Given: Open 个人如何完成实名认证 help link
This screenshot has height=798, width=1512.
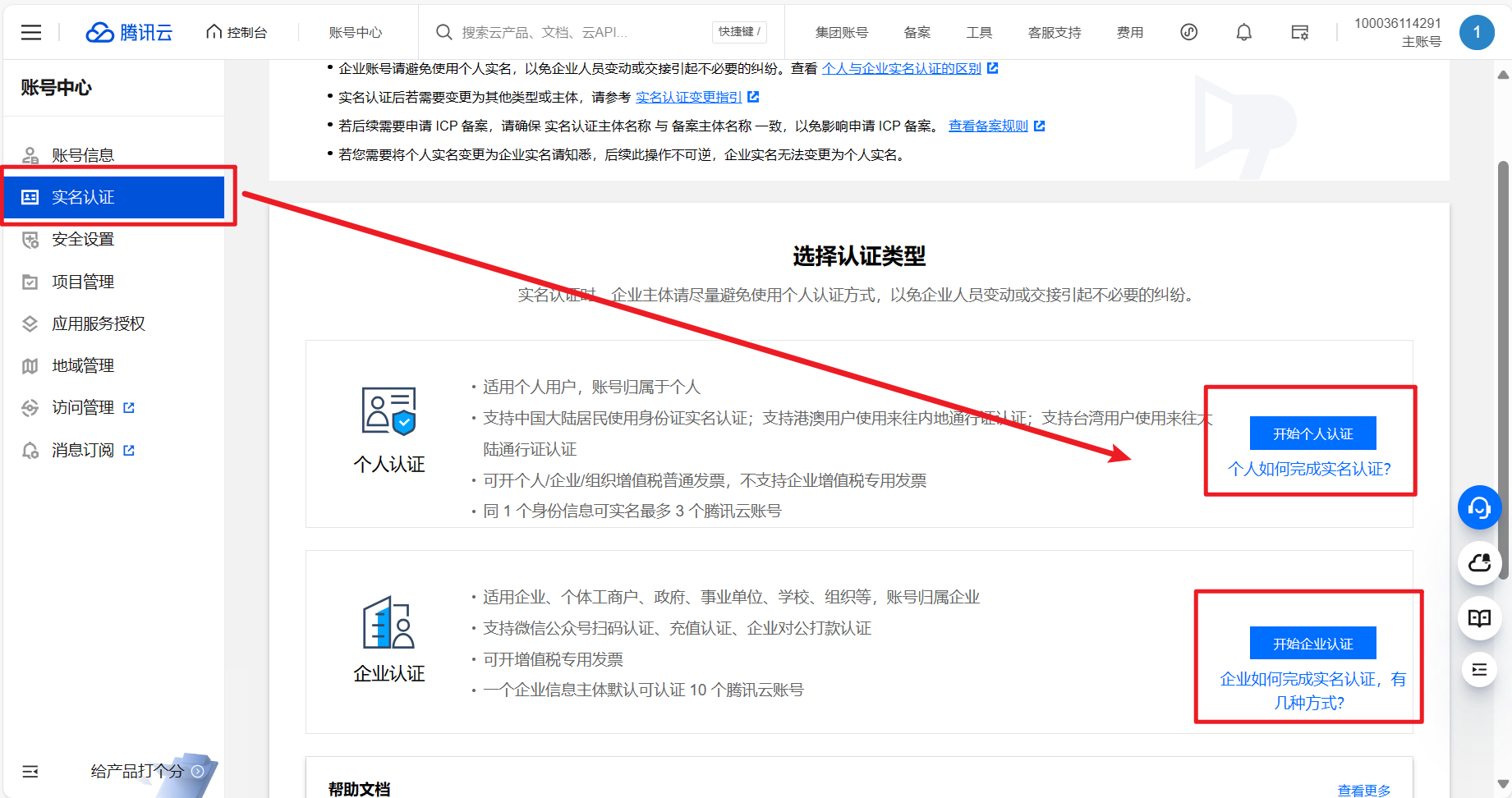Looking at the screenshot, I should coord(1309,469).
